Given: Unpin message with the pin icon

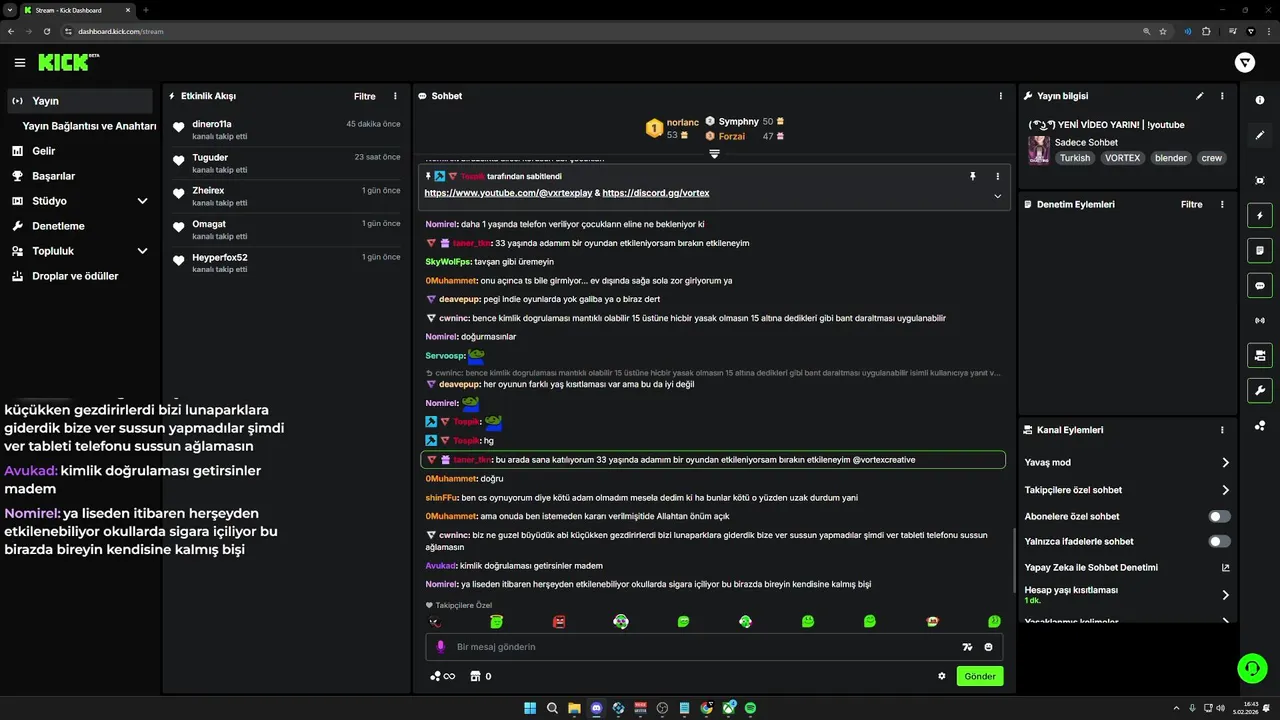Looking at the screenshot, I should [x=972, y=176].
